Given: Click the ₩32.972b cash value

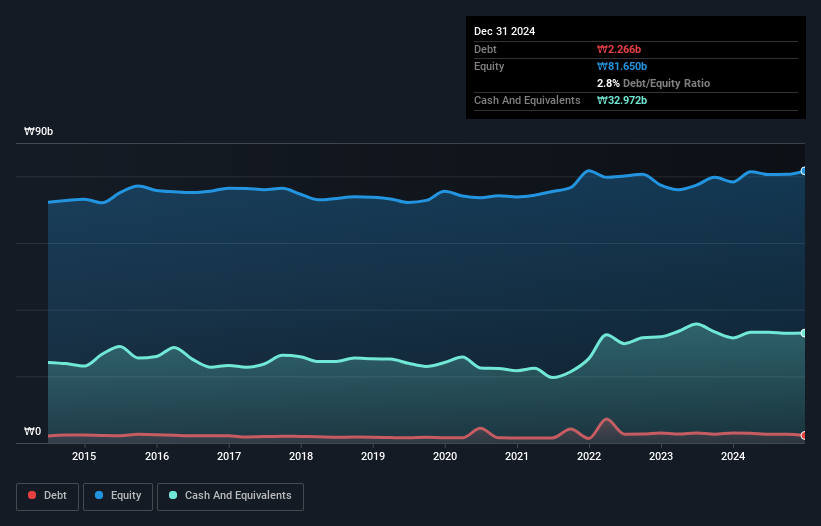Looking at the screenshot, I should pos(622,100).
